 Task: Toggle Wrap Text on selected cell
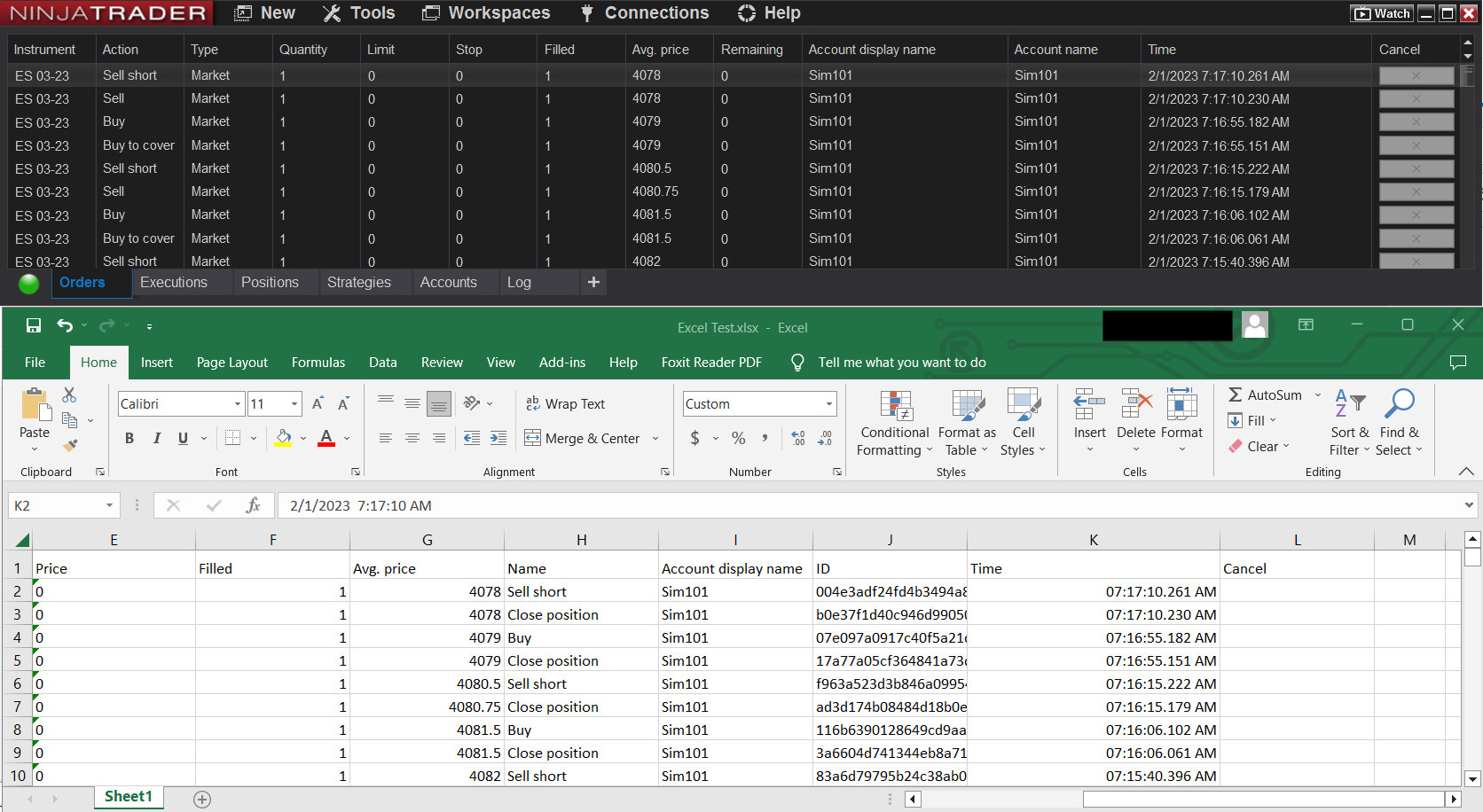click(566, 404)
